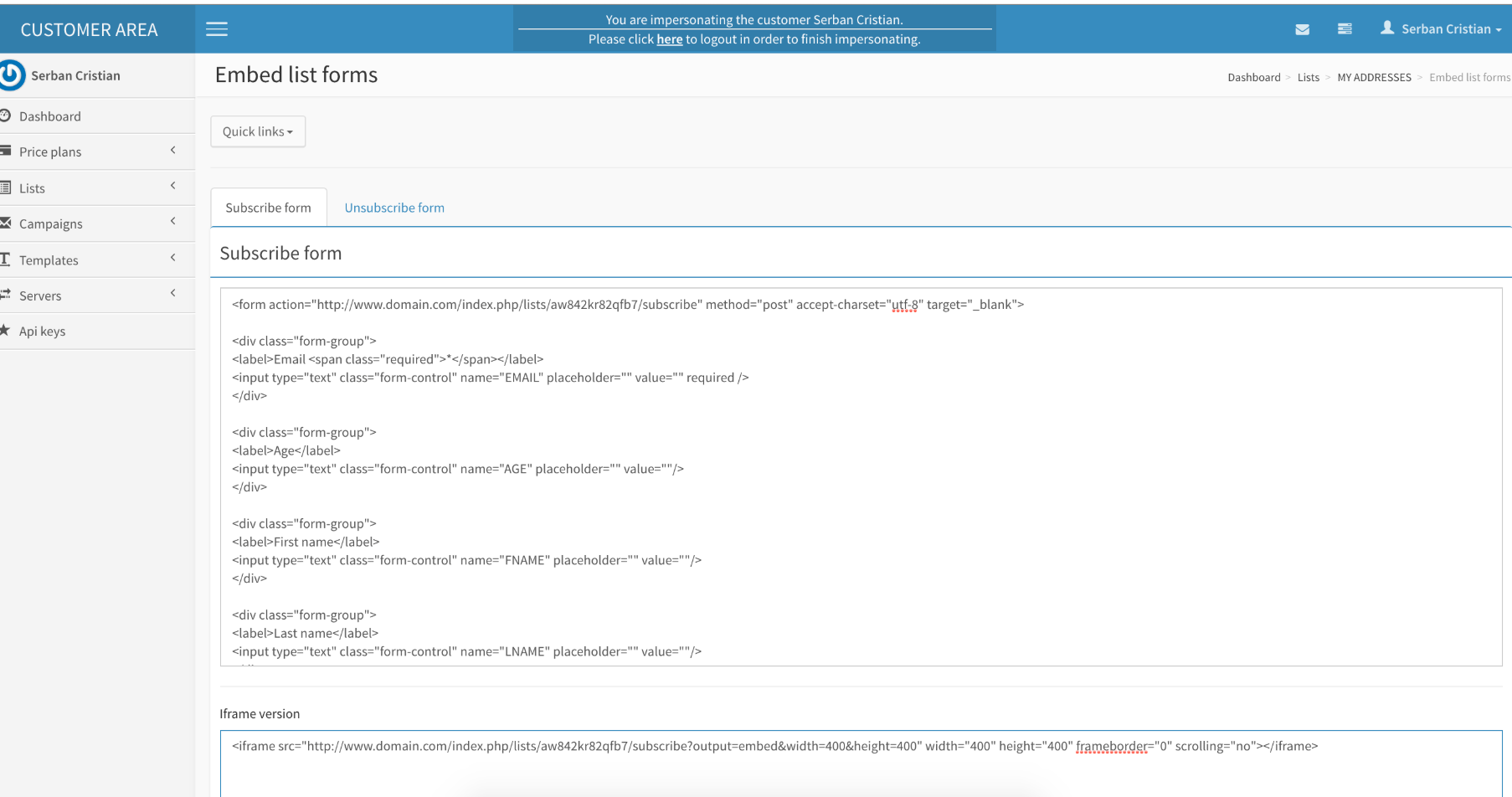Click inside the Iframe version code textarea
The width and height of the screenshot is (1512, 797).
click(861, 764)
